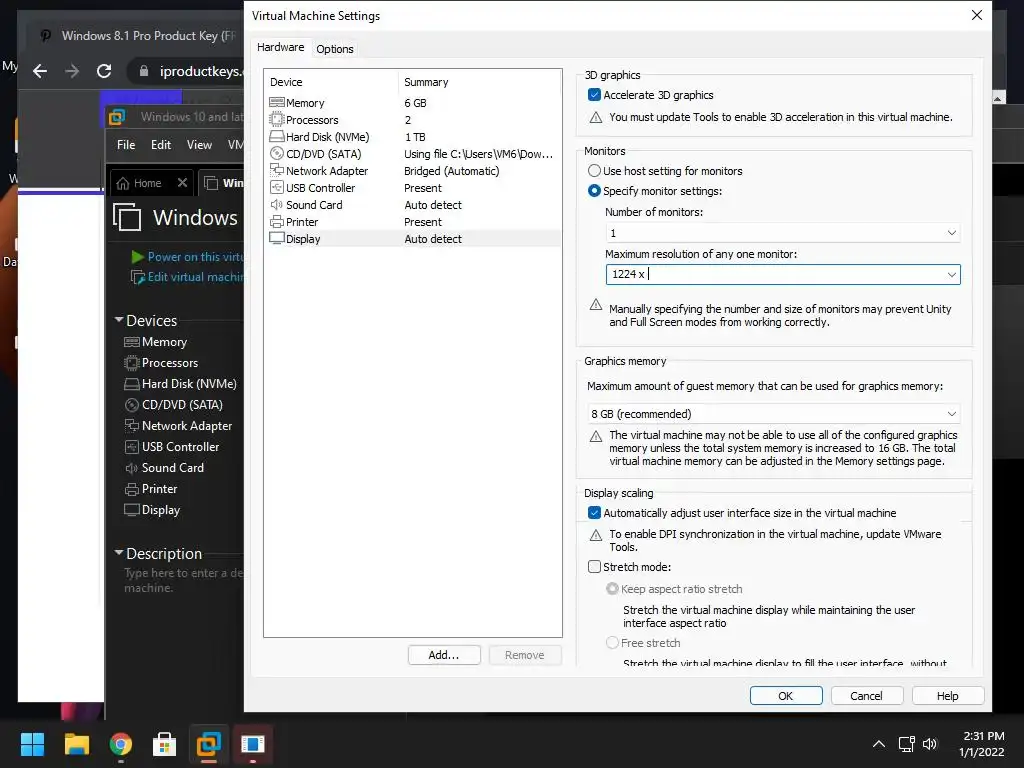Open View menu in VMware

199,145
